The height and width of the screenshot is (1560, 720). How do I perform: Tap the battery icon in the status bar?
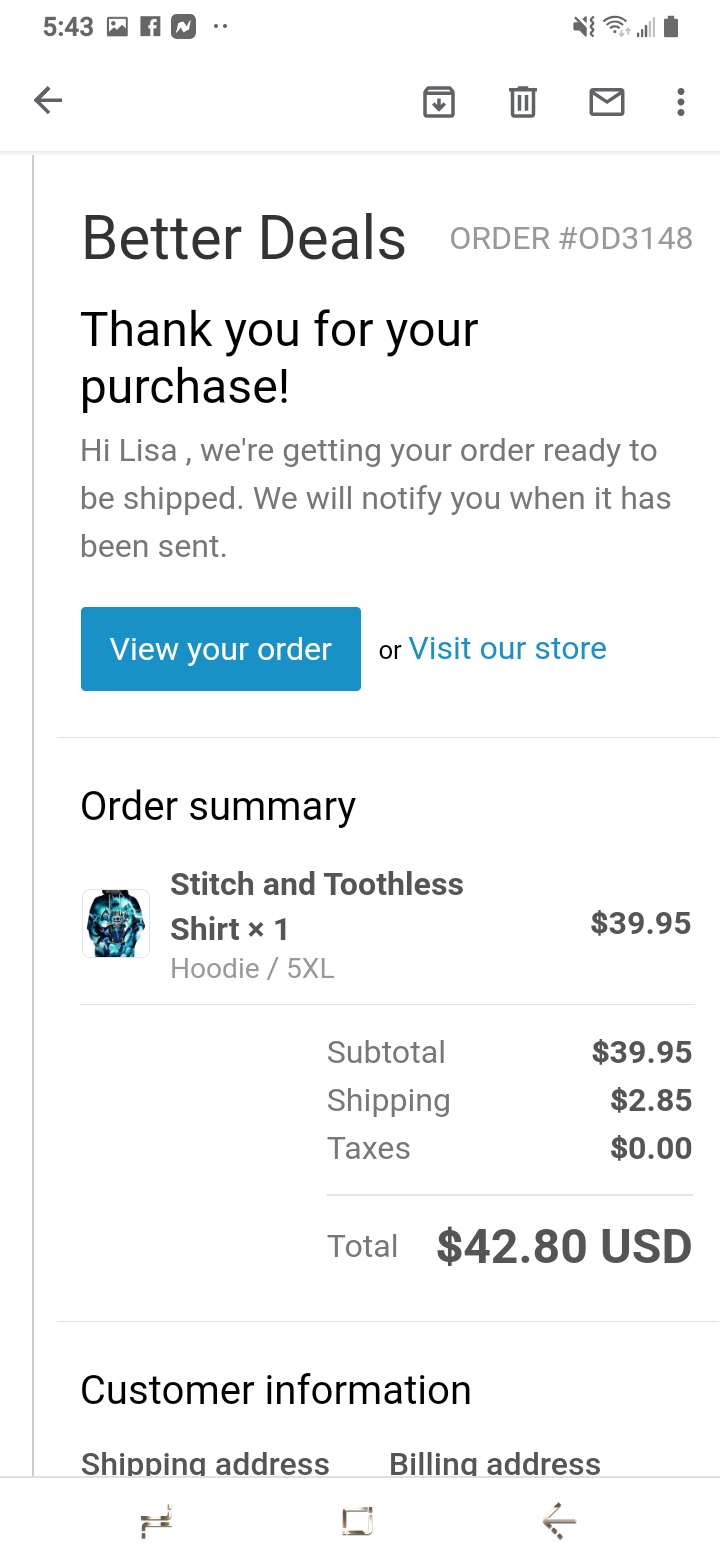[671, 28]
